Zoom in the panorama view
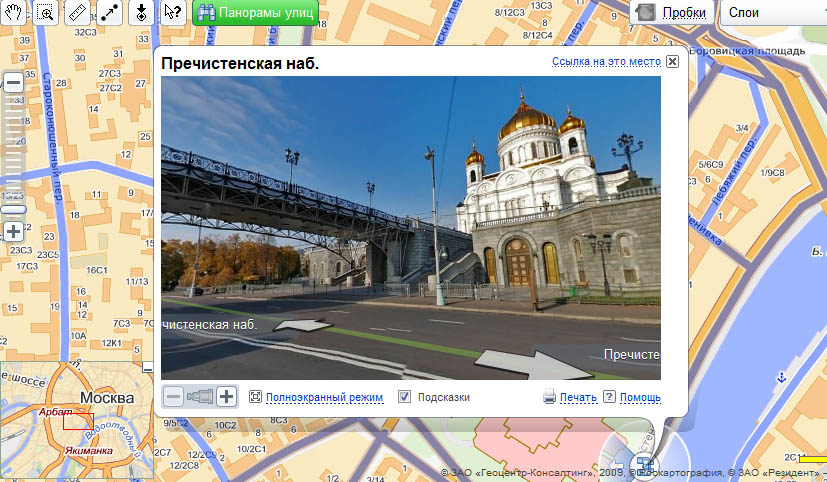The height and width of the screenshot is (482, 827). 226,397
